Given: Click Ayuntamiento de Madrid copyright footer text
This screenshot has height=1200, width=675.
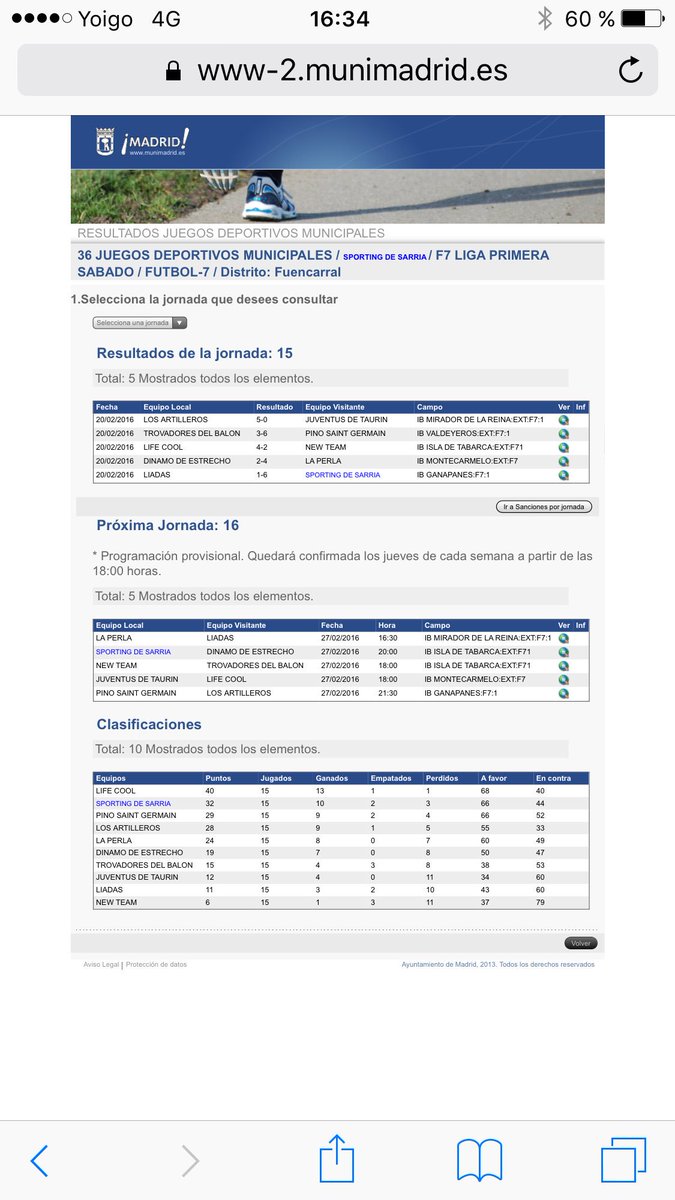Looking at the screenshot, I should pyautogui.click(x=498, y=965).
